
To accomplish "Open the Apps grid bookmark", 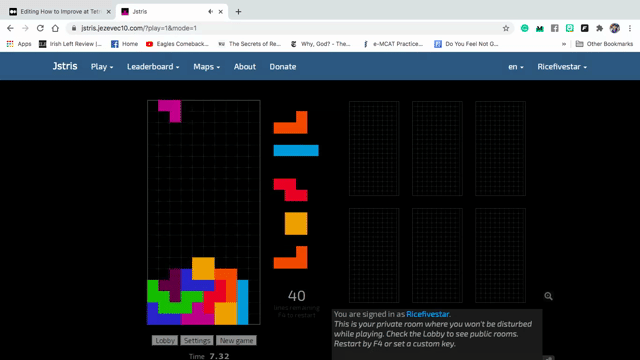I will 19,44.
